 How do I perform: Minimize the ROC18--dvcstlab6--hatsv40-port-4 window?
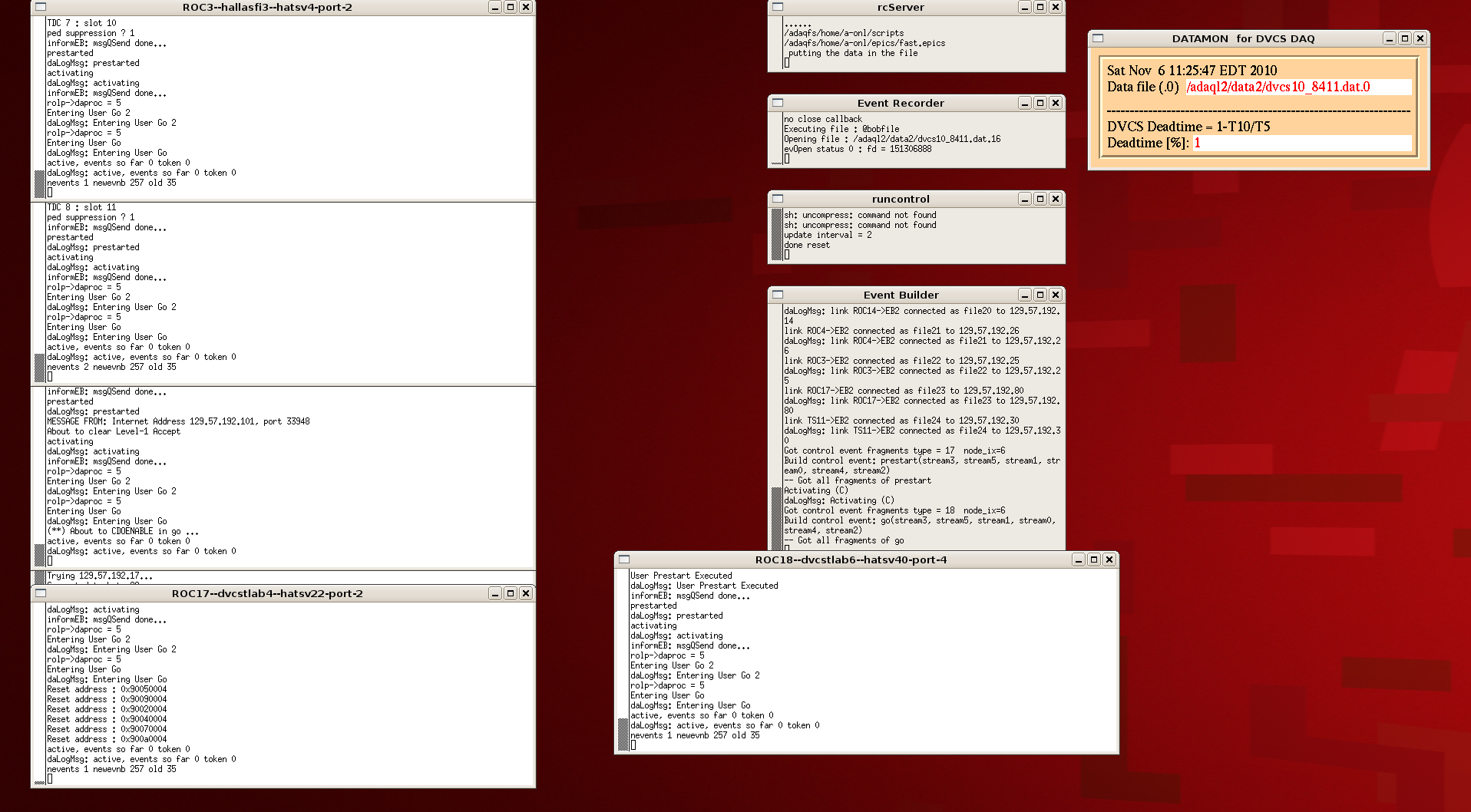(1079, 559)
